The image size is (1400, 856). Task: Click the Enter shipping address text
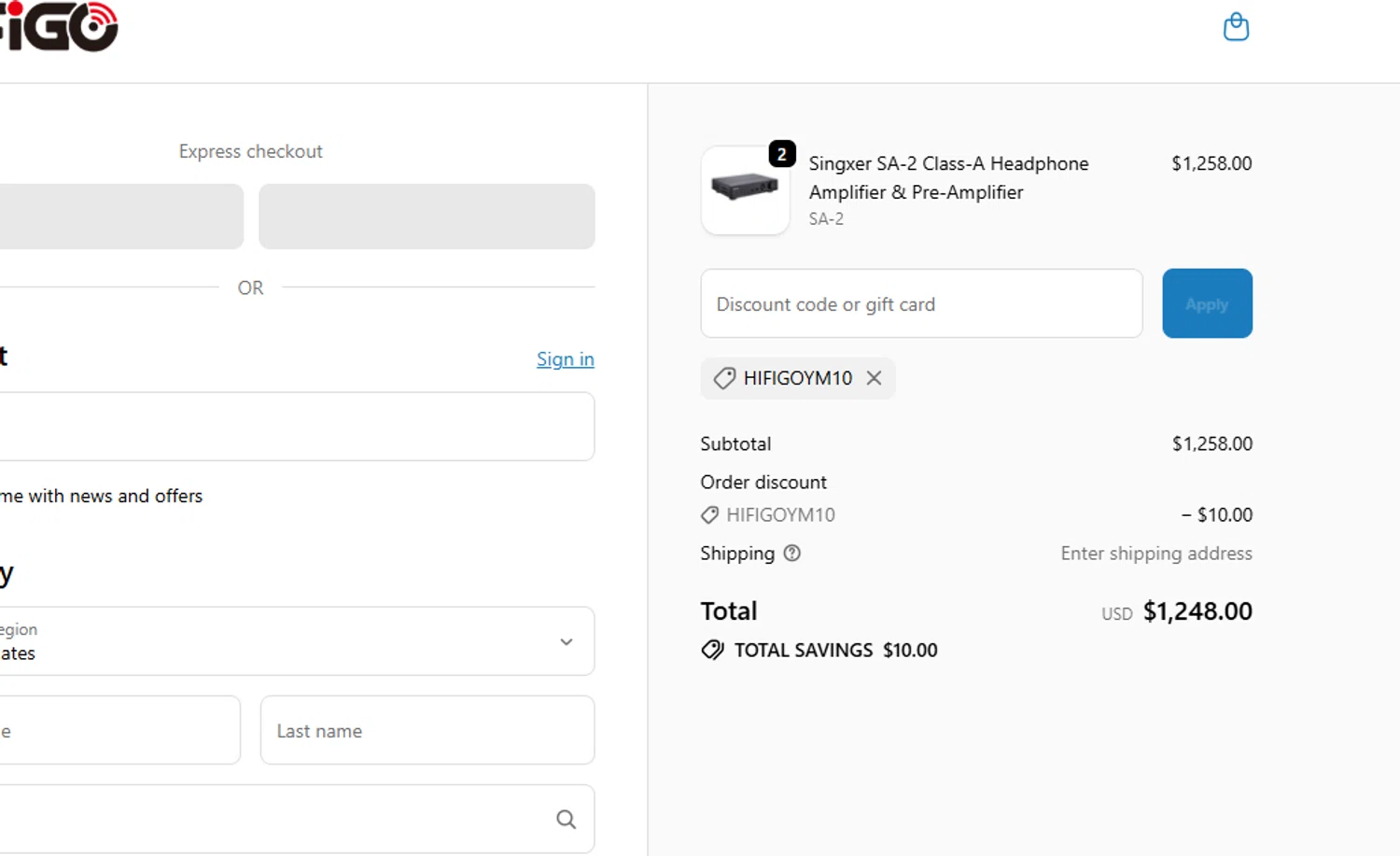1156,554
